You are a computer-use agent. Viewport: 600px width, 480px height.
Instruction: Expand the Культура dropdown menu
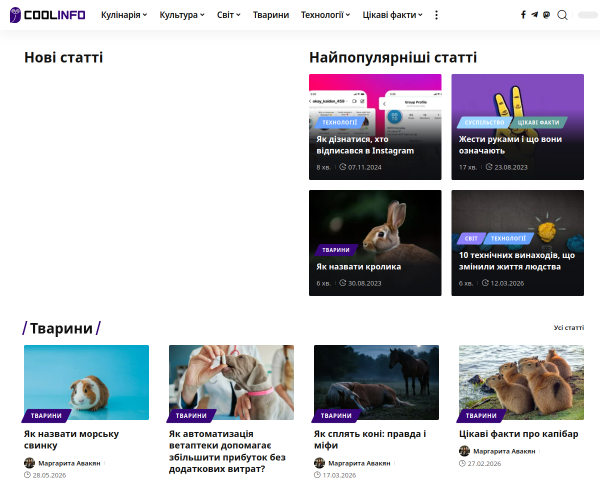tap(182, 15)
